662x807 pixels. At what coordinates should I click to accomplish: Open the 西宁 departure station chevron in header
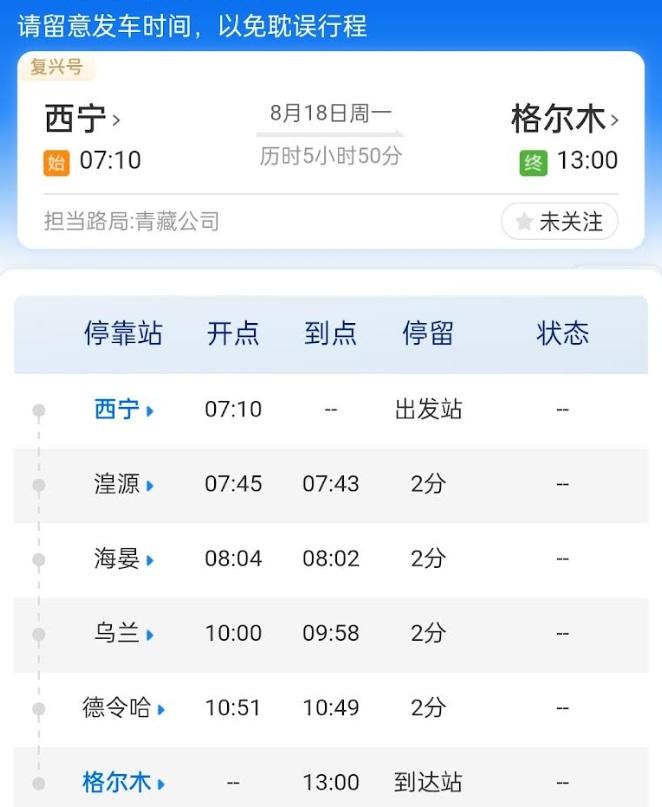(116, 120)
